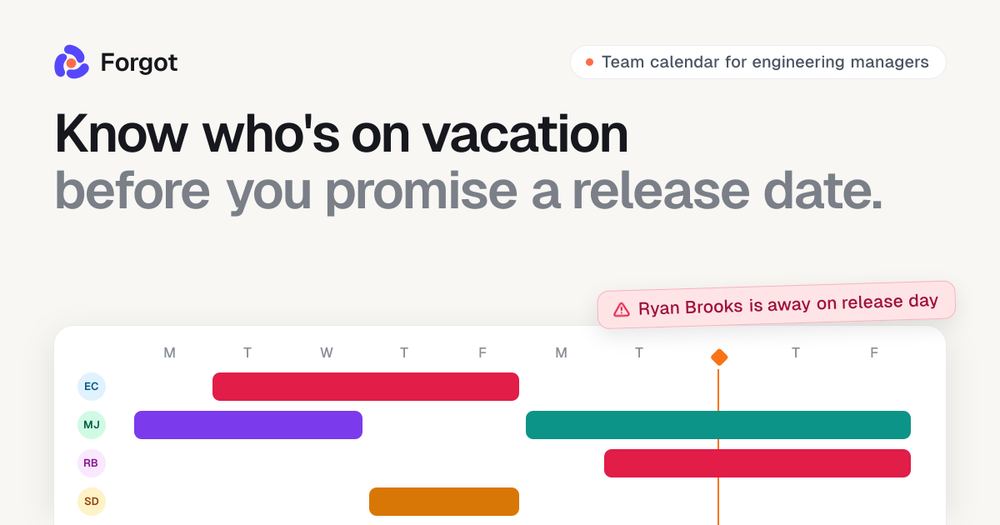
Task: Select the first M day column header
Action: tap(169, 353)
